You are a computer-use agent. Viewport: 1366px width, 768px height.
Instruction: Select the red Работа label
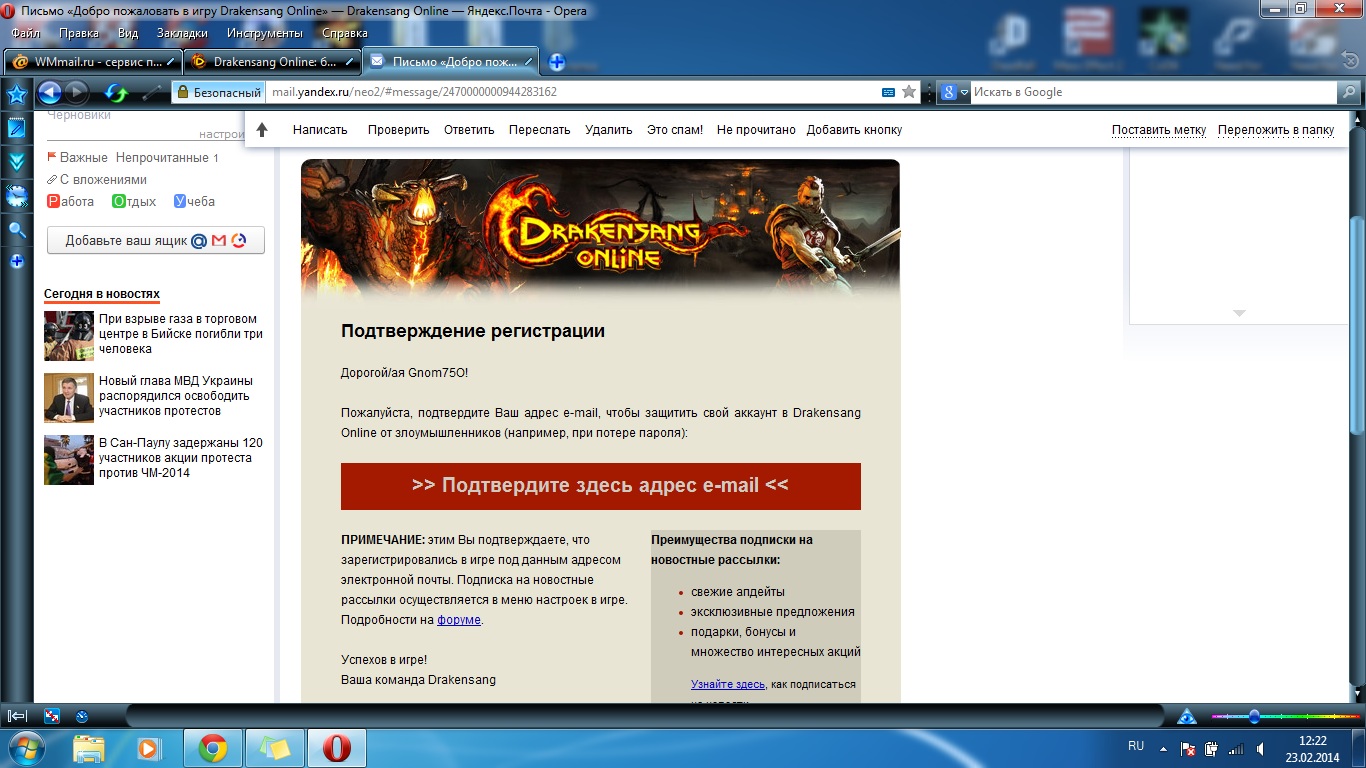(x=71, y=202)
